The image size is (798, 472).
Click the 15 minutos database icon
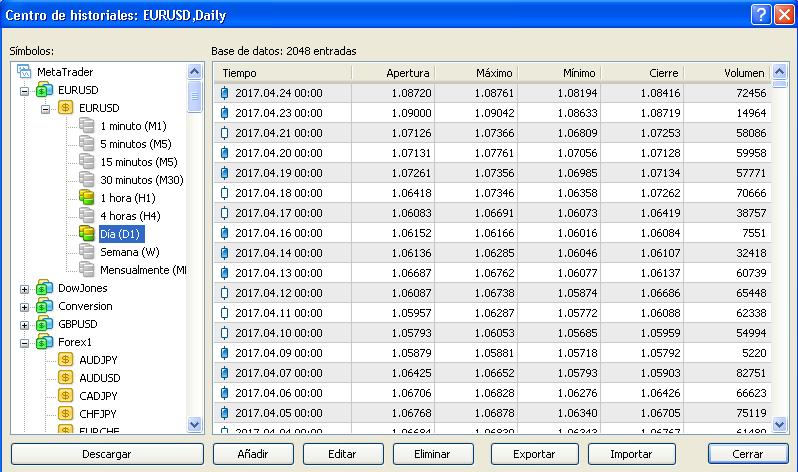(x=87, y=162)
